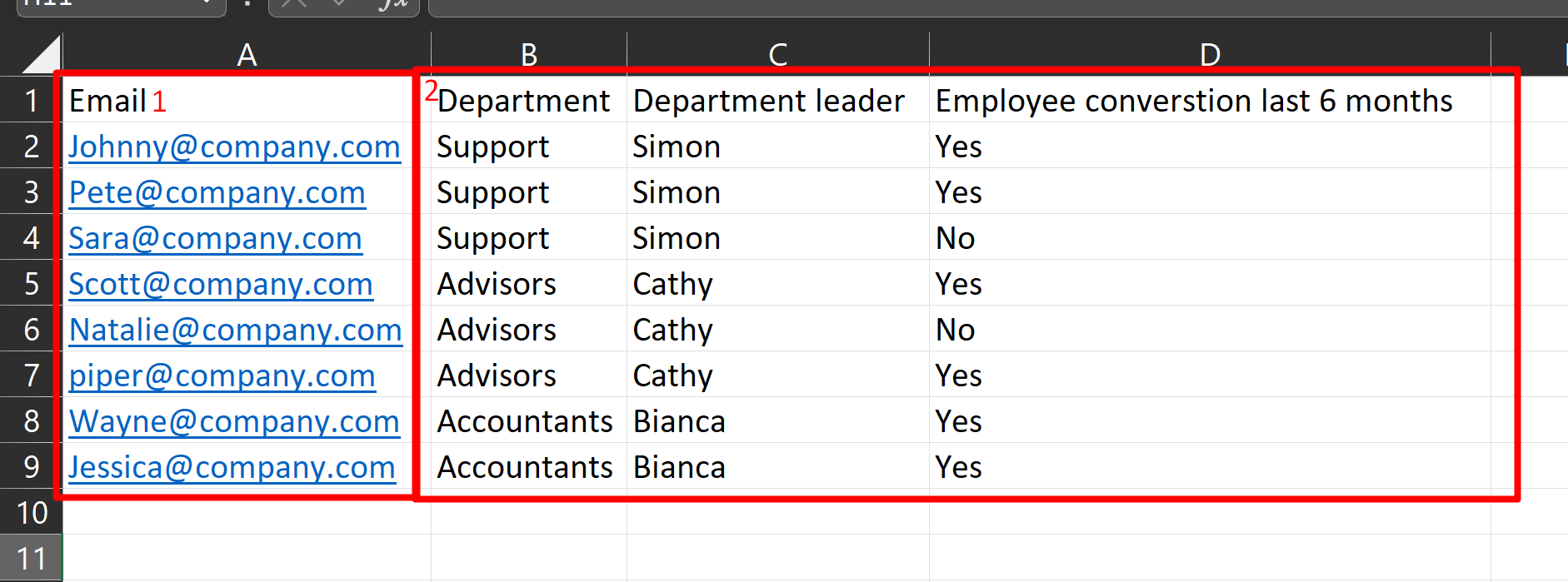This screenshot has height=582, width=1568.
Task: Click the Select All corner triangle
Action: click(x=42, y=54)
